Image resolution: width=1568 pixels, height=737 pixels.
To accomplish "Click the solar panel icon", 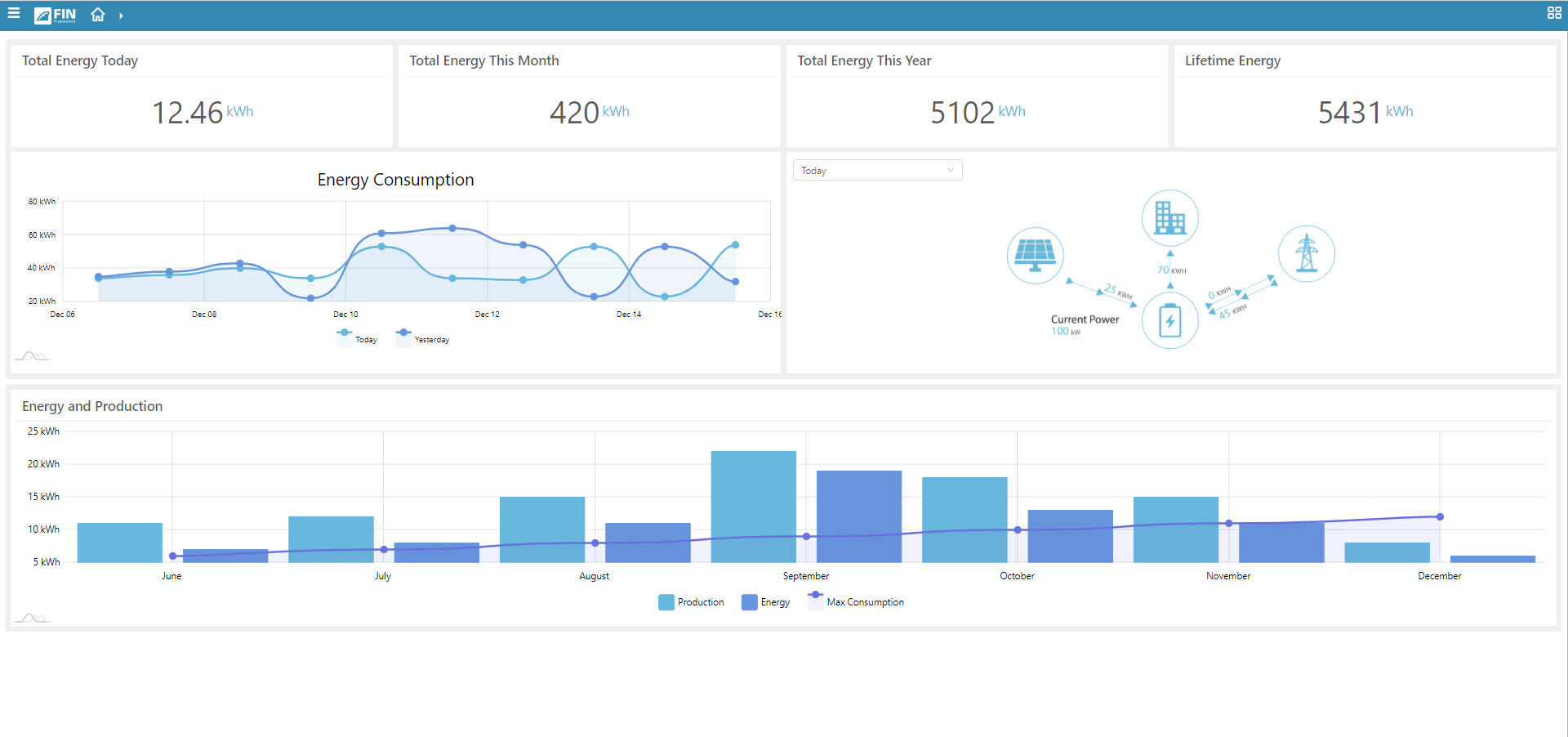I will (1035, 255).
